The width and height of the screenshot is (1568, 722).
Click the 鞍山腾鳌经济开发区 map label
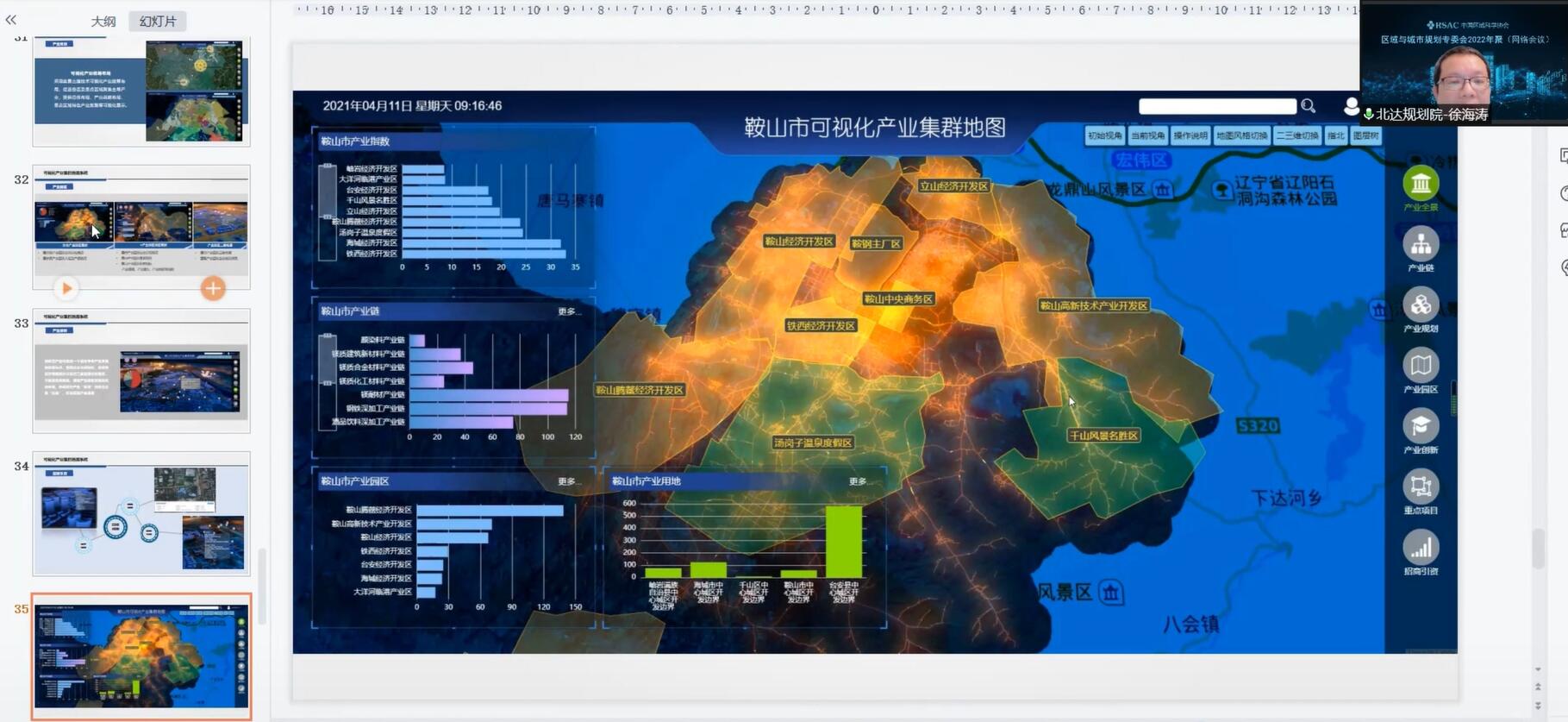coord(640,390)
